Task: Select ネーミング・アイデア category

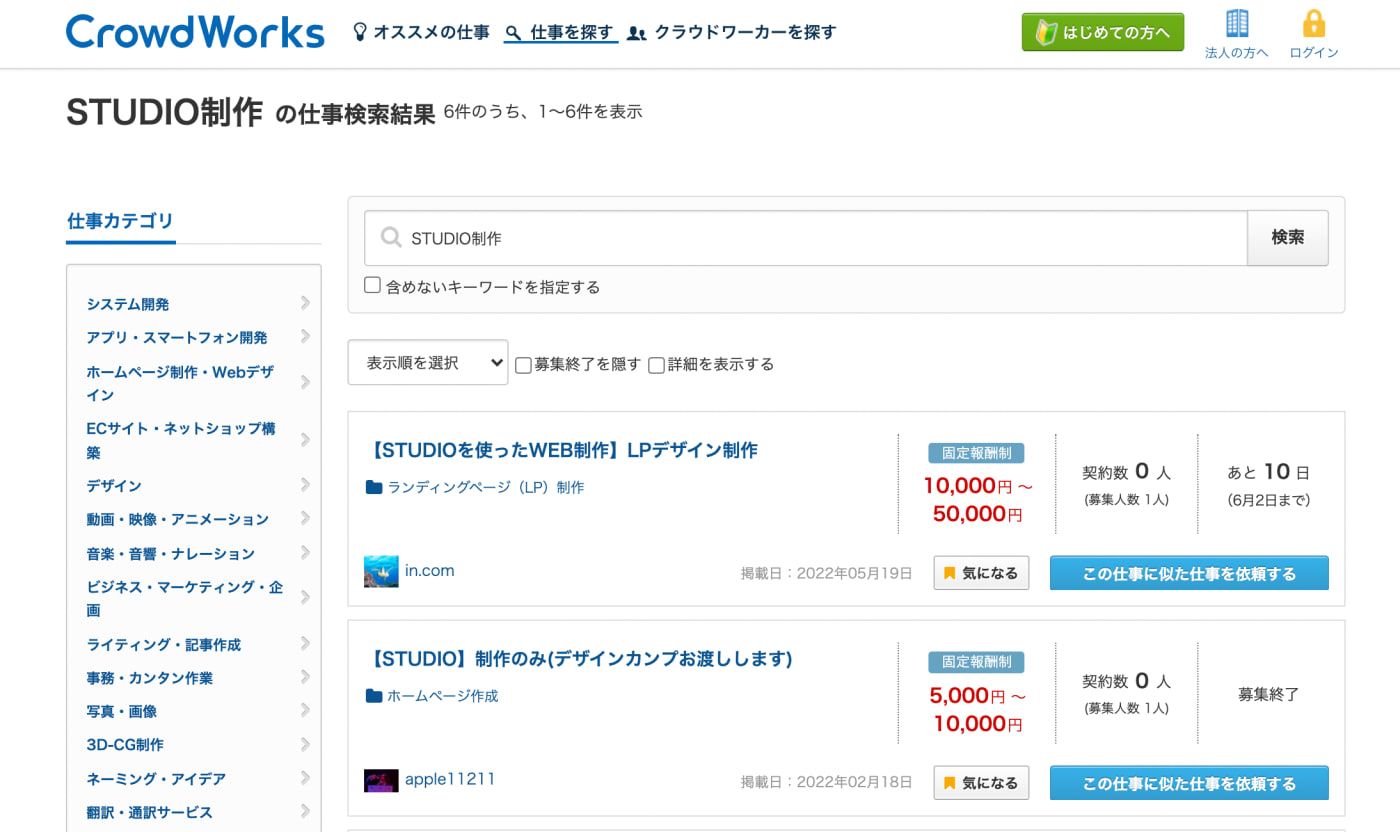Action: point(156,779)
